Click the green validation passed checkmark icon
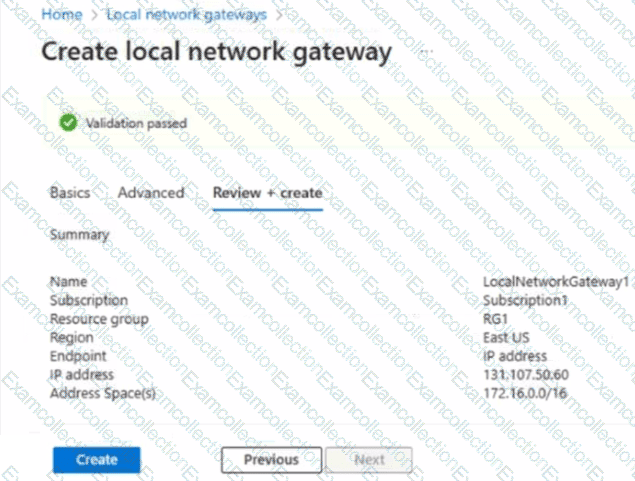 67,123
